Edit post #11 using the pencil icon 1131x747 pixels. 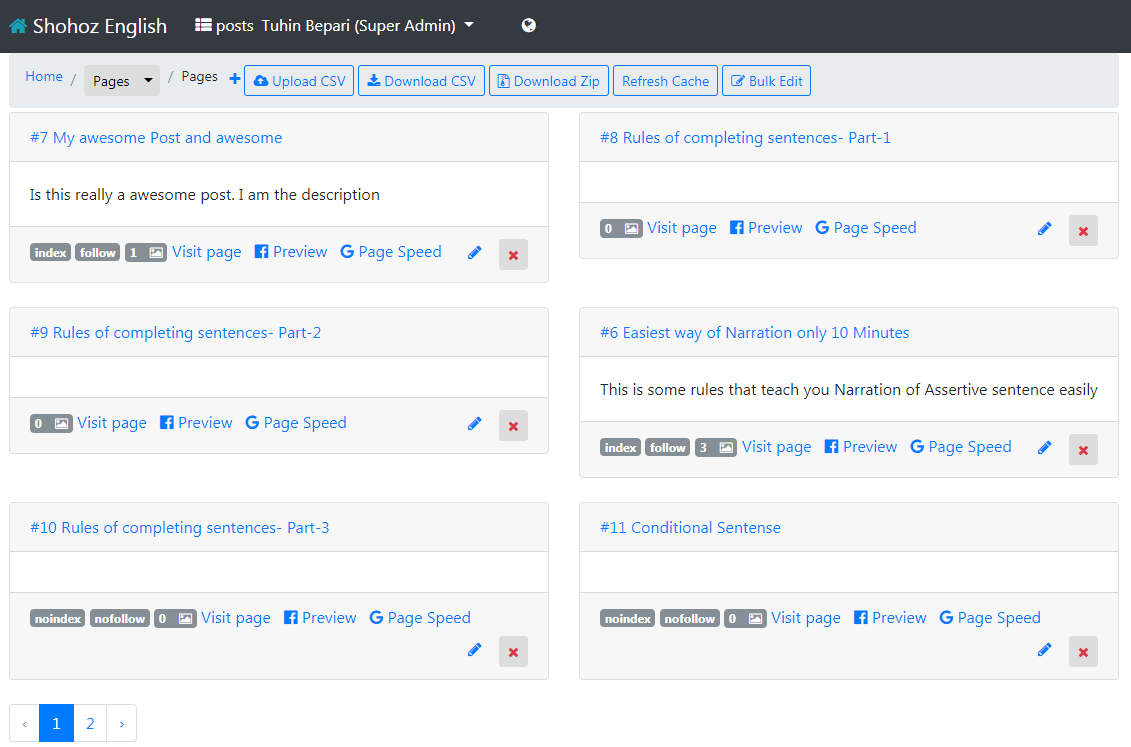point(1044,650)
